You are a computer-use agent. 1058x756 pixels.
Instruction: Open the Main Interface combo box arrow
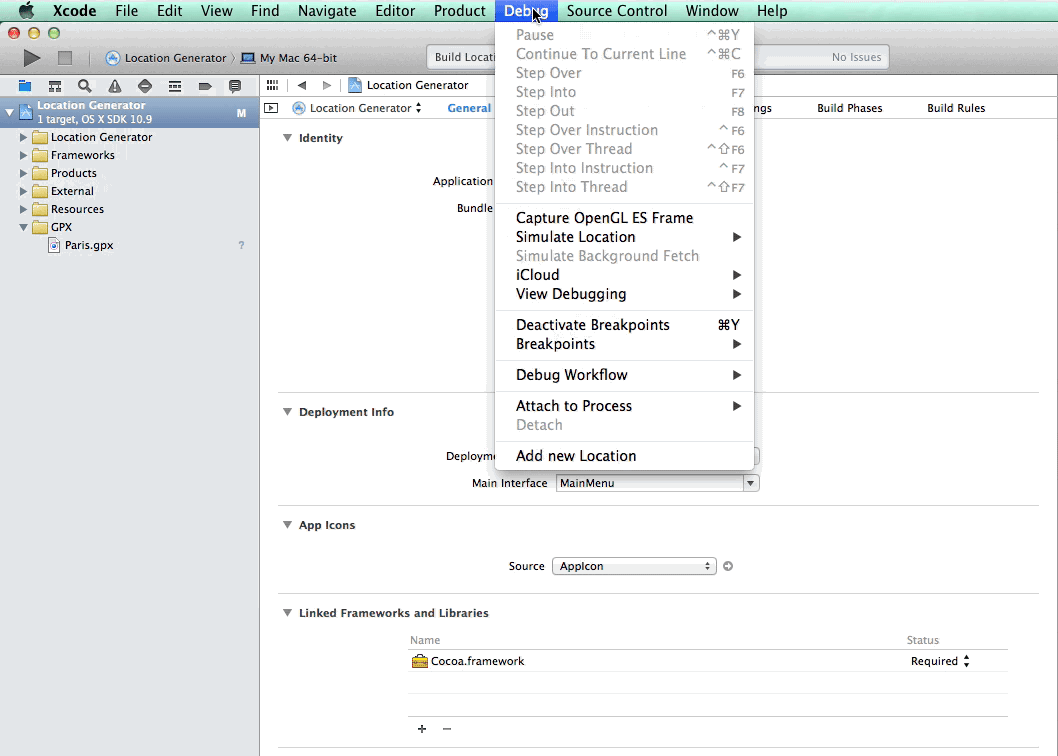pyautogui.click(x=750, y=483)
